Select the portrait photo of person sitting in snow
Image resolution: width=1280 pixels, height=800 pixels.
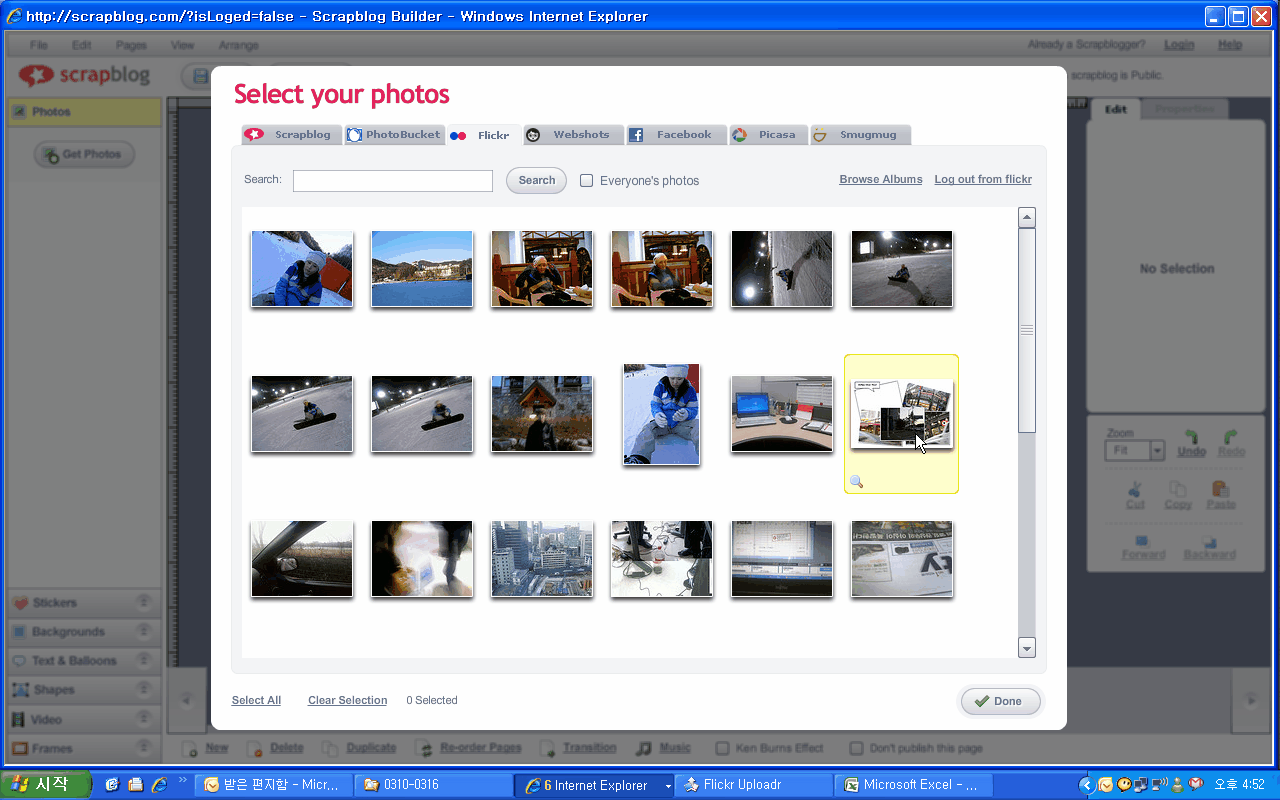662,414
